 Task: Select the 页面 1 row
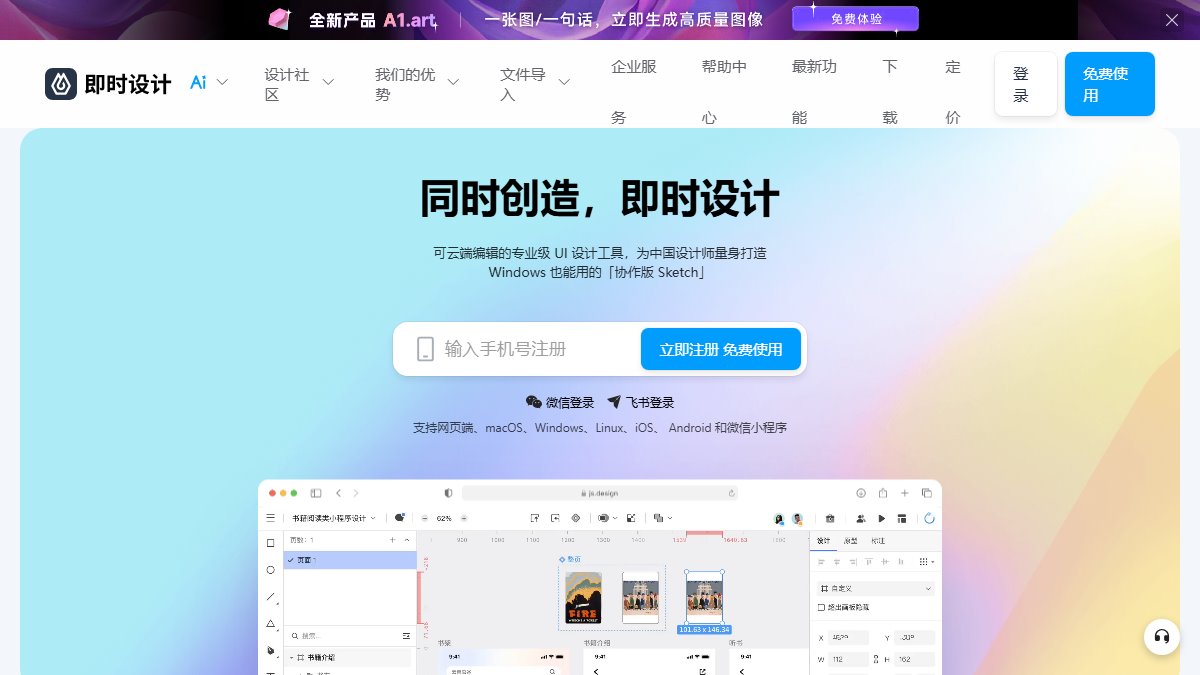tap(350, 560)
